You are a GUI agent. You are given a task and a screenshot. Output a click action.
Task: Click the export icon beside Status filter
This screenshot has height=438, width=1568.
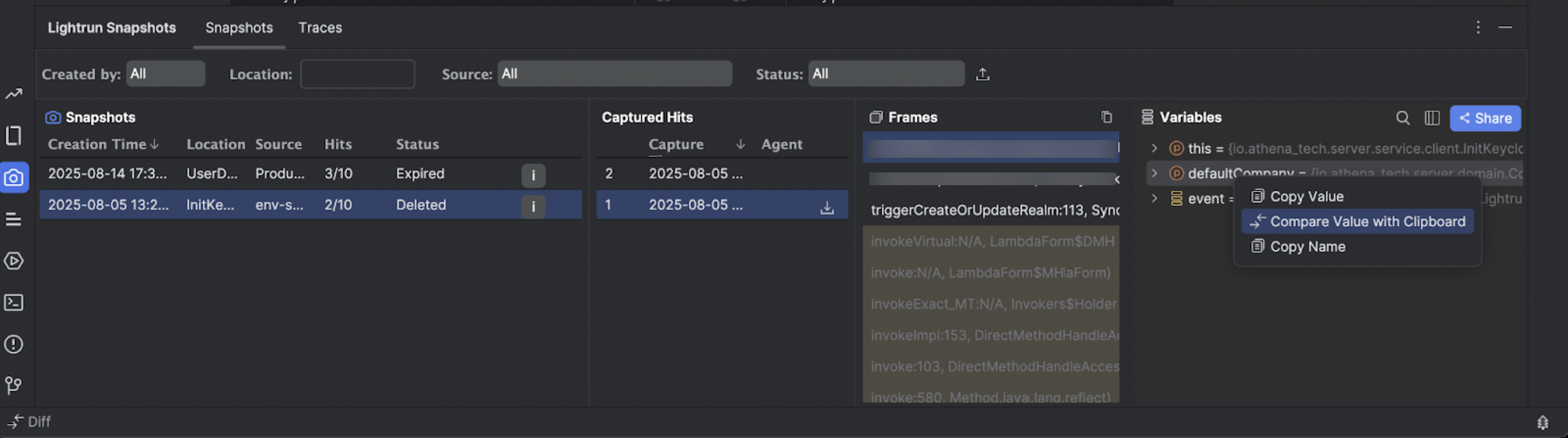[x=982, y=74]
